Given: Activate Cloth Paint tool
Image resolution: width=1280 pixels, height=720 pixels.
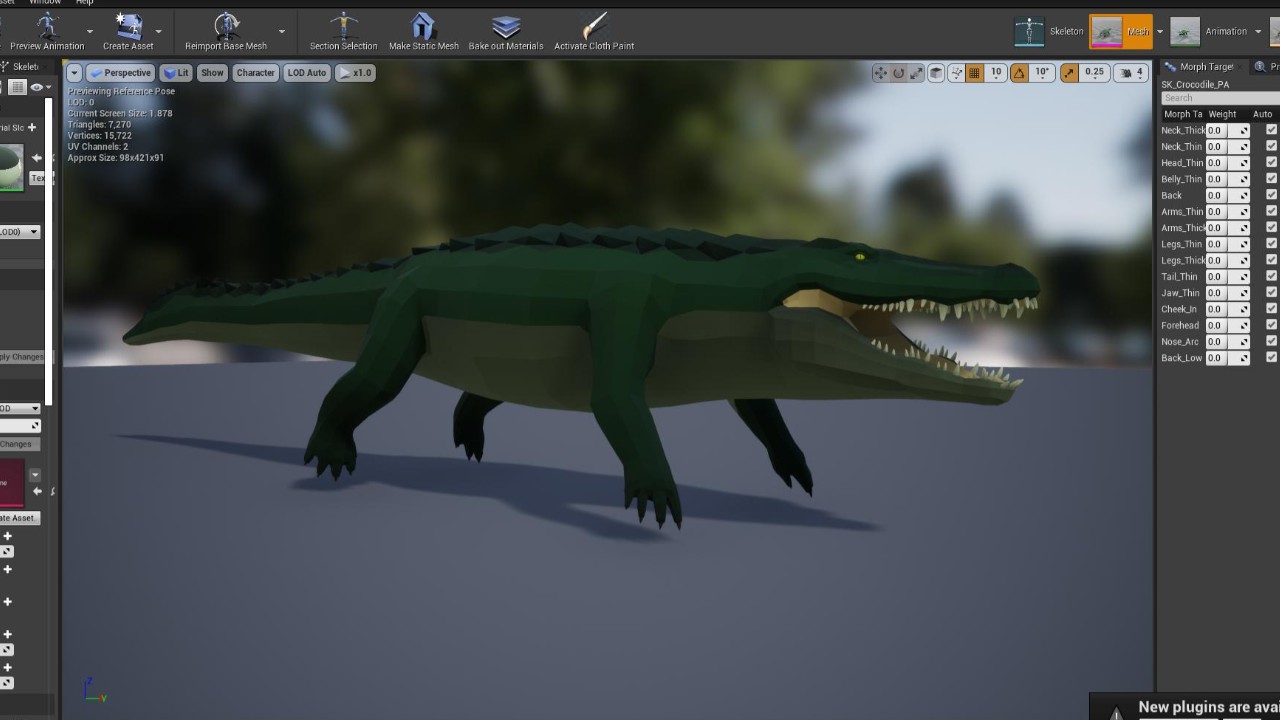Looking at the screenshot, I should tap(594, 27).
